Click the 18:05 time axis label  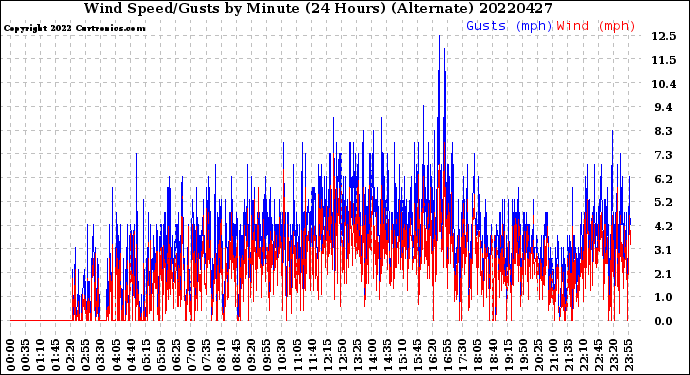(x=477, y=355)
